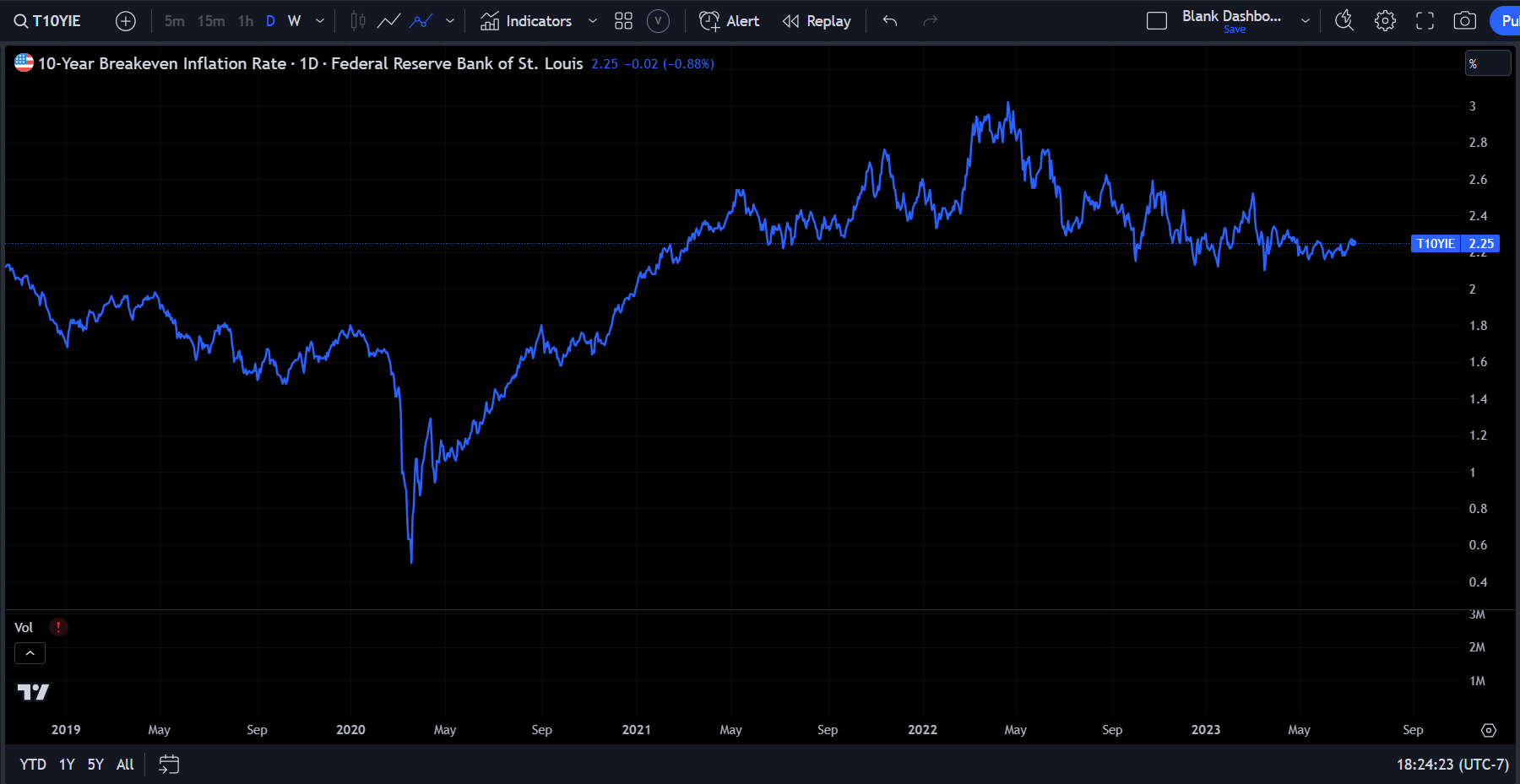Add a comparison symbol with the plus icon
1520x784 pixels.
125,20
